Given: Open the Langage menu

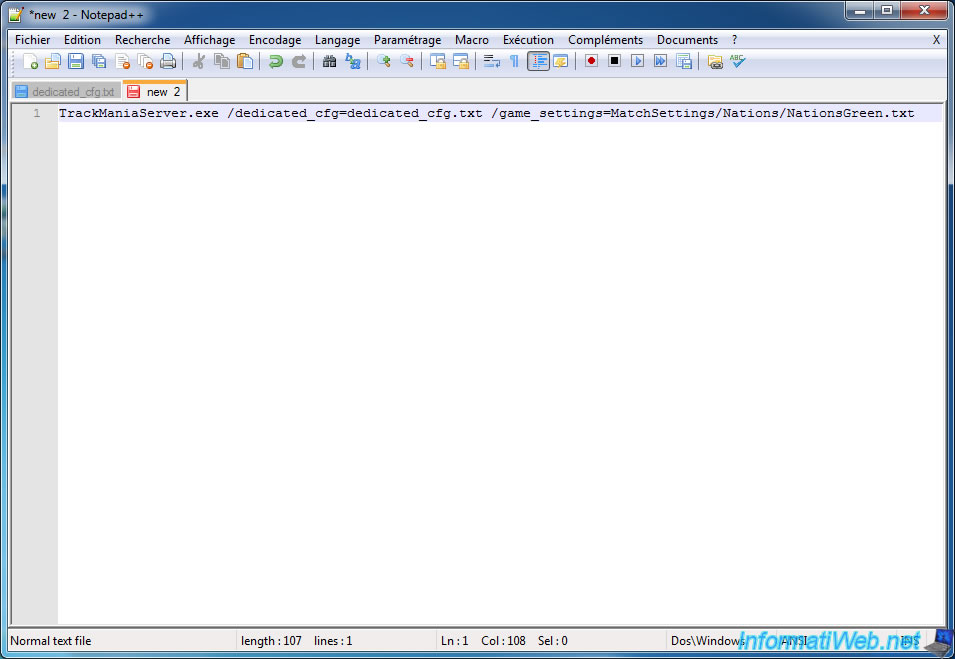Looking at the screenshot, I should 337,40.
